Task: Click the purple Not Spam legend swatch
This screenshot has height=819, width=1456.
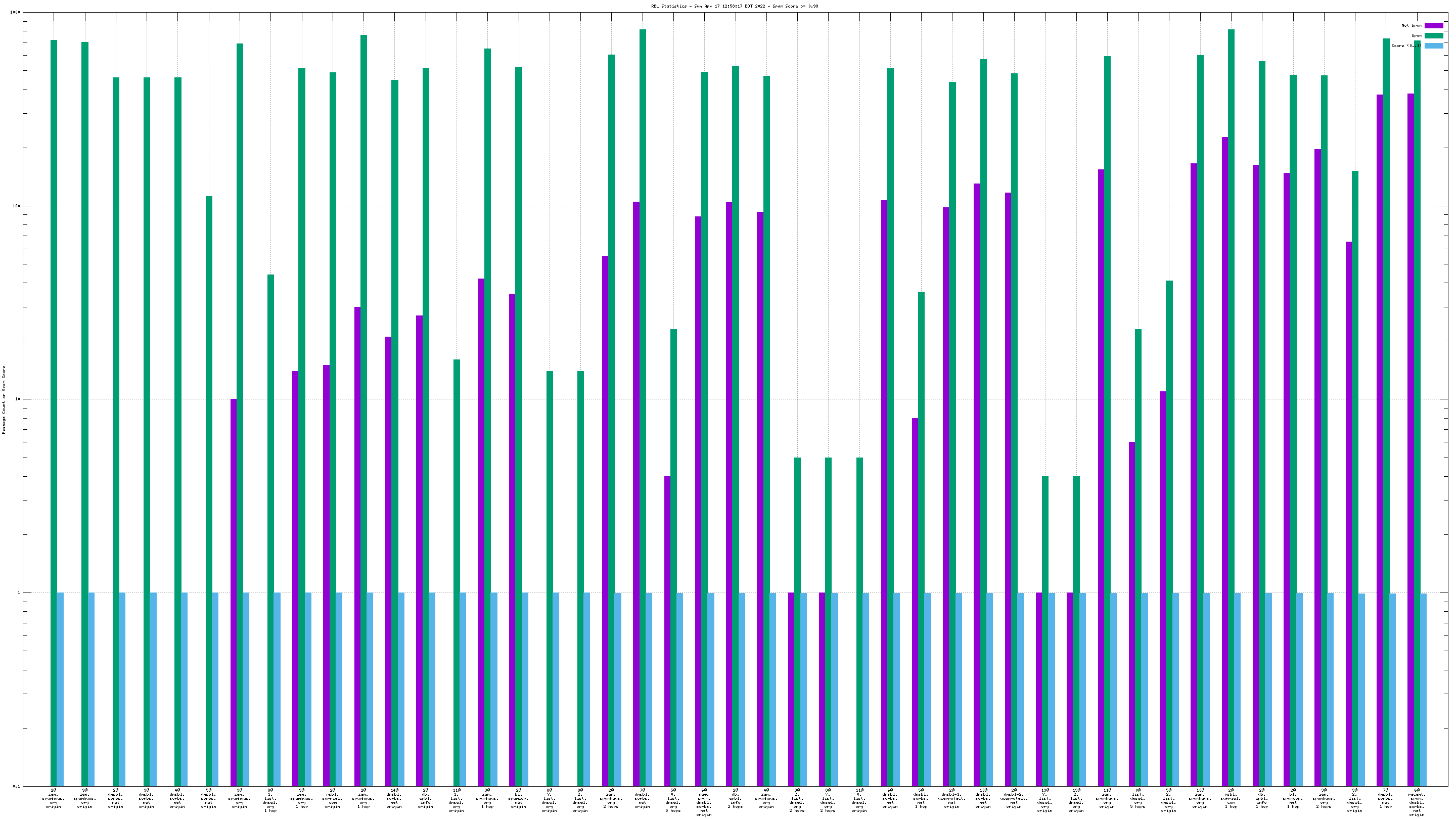Action: click(1433, 25)
